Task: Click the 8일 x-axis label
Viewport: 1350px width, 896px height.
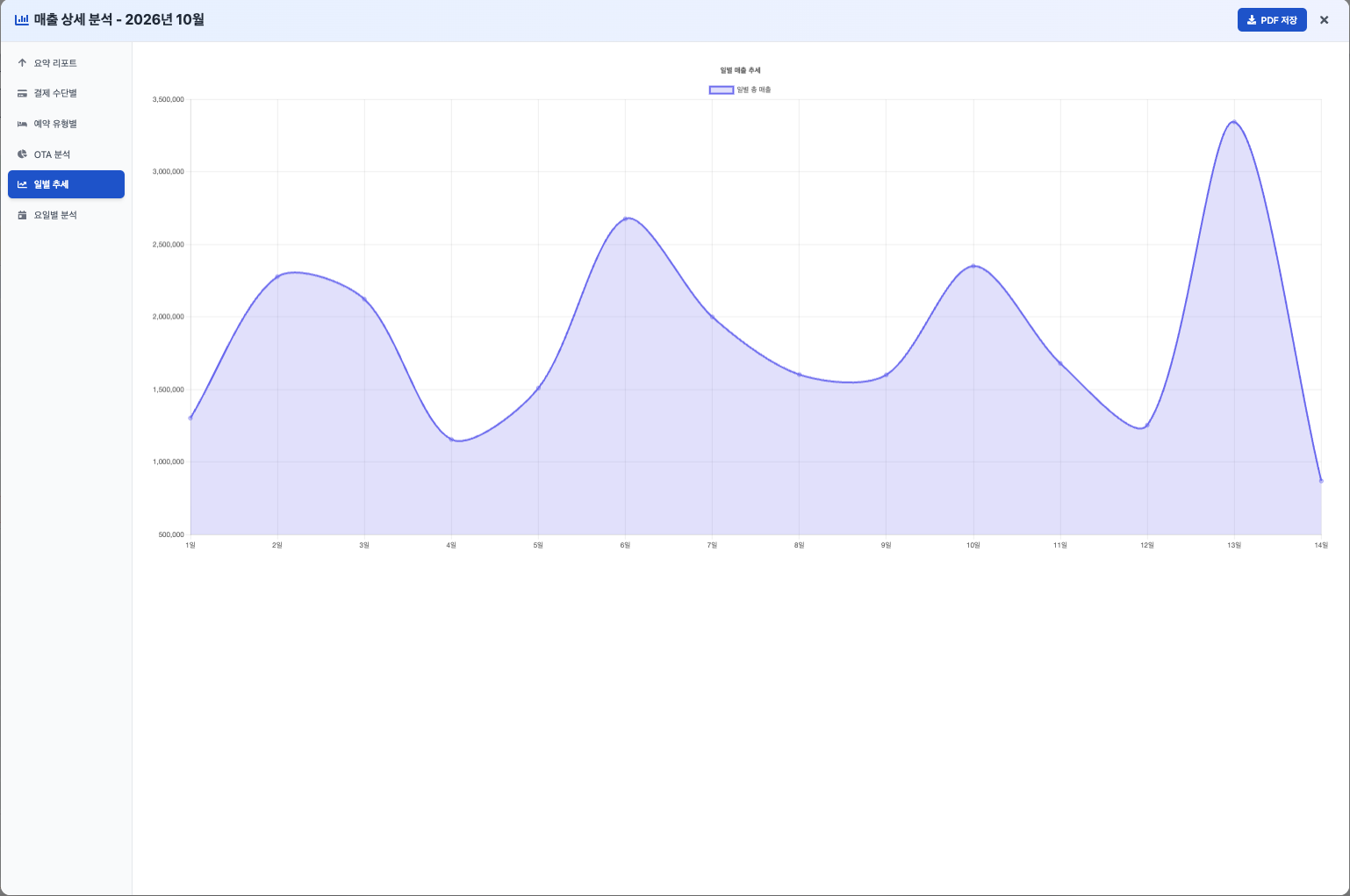Action: point(799,546)
